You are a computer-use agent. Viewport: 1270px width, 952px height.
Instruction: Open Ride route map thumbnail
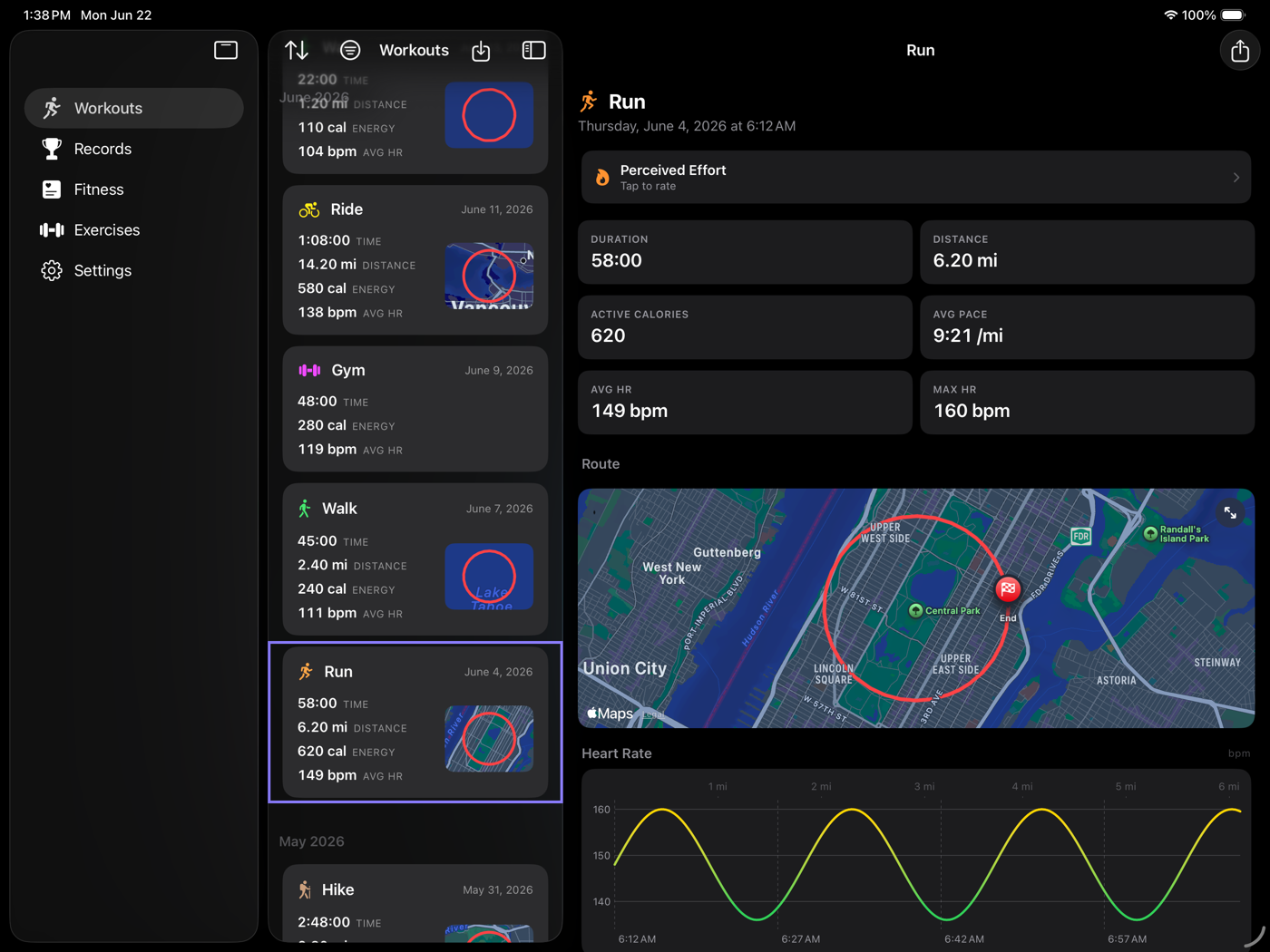pyautogui.click(x=489, y=276)
